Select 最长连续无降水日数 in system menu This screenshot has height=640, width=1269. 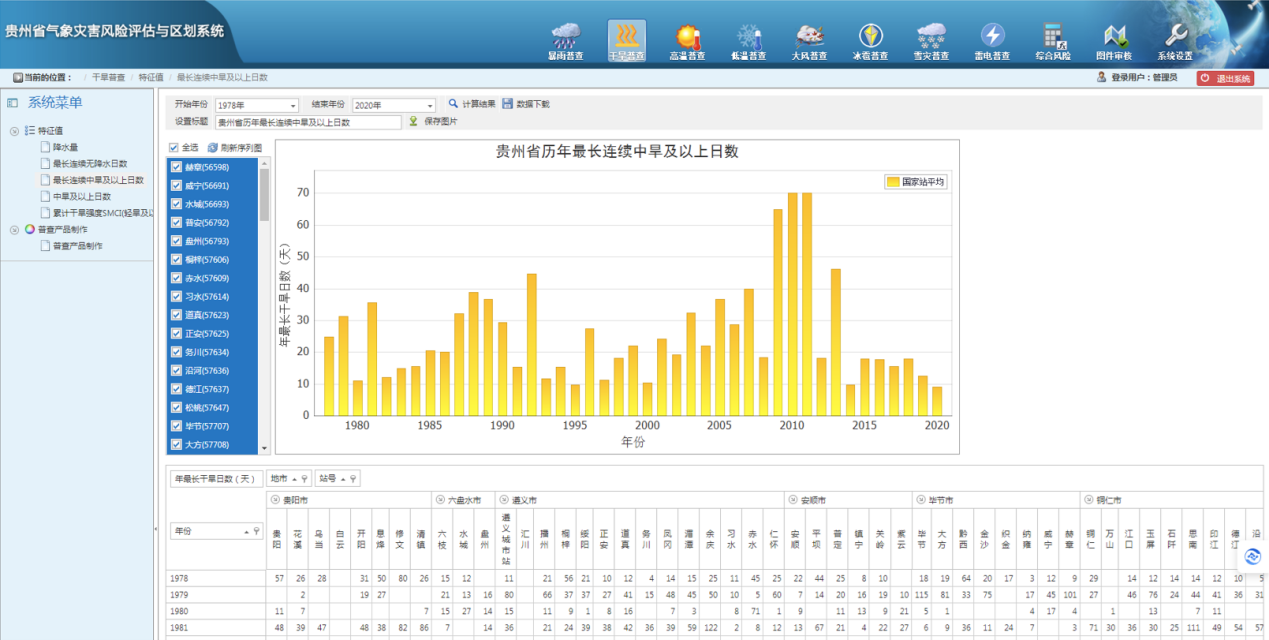89,163
